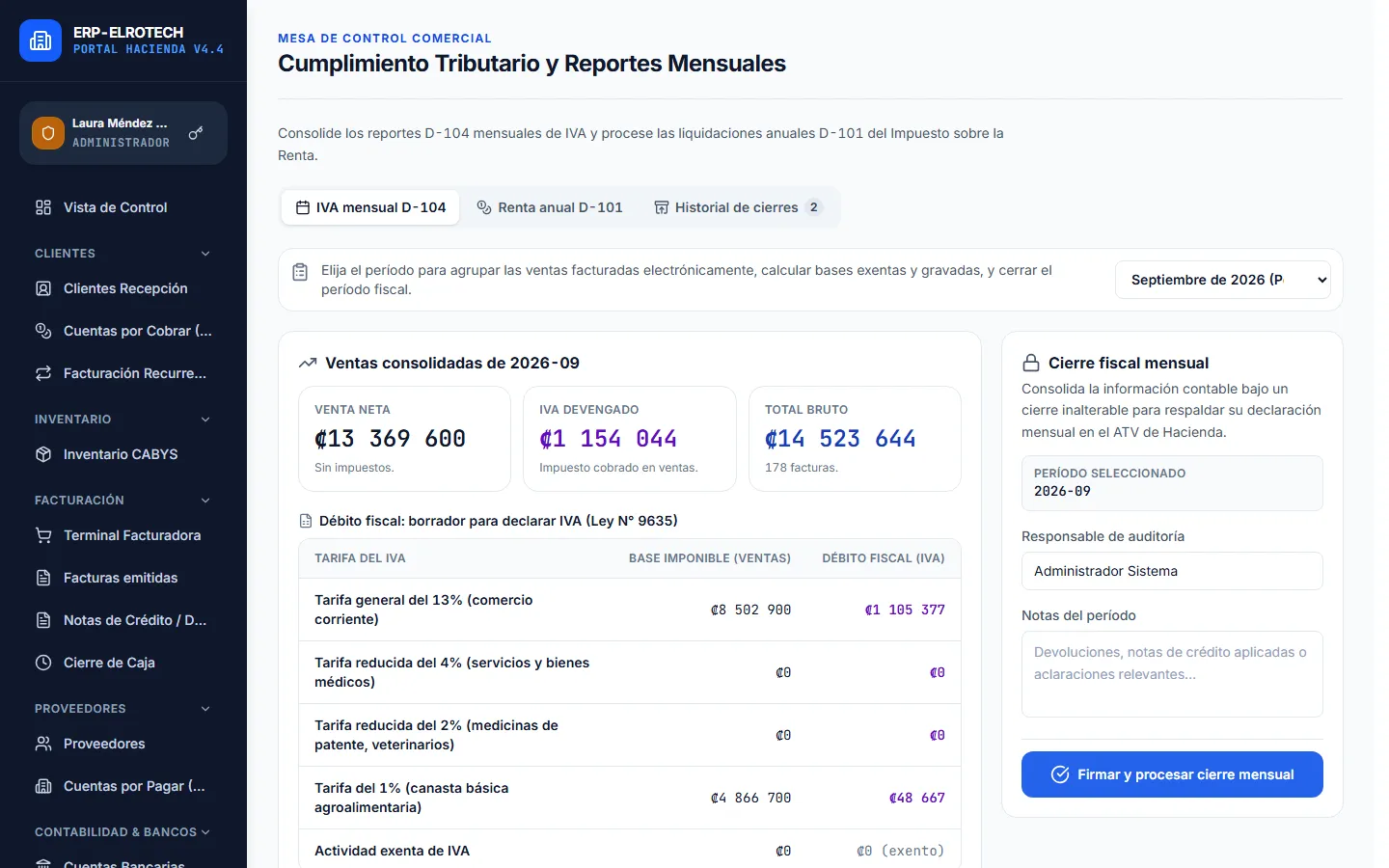
Task: Click the Proveedores people icon
Action: pyautogui.click(x=43, y=744)
